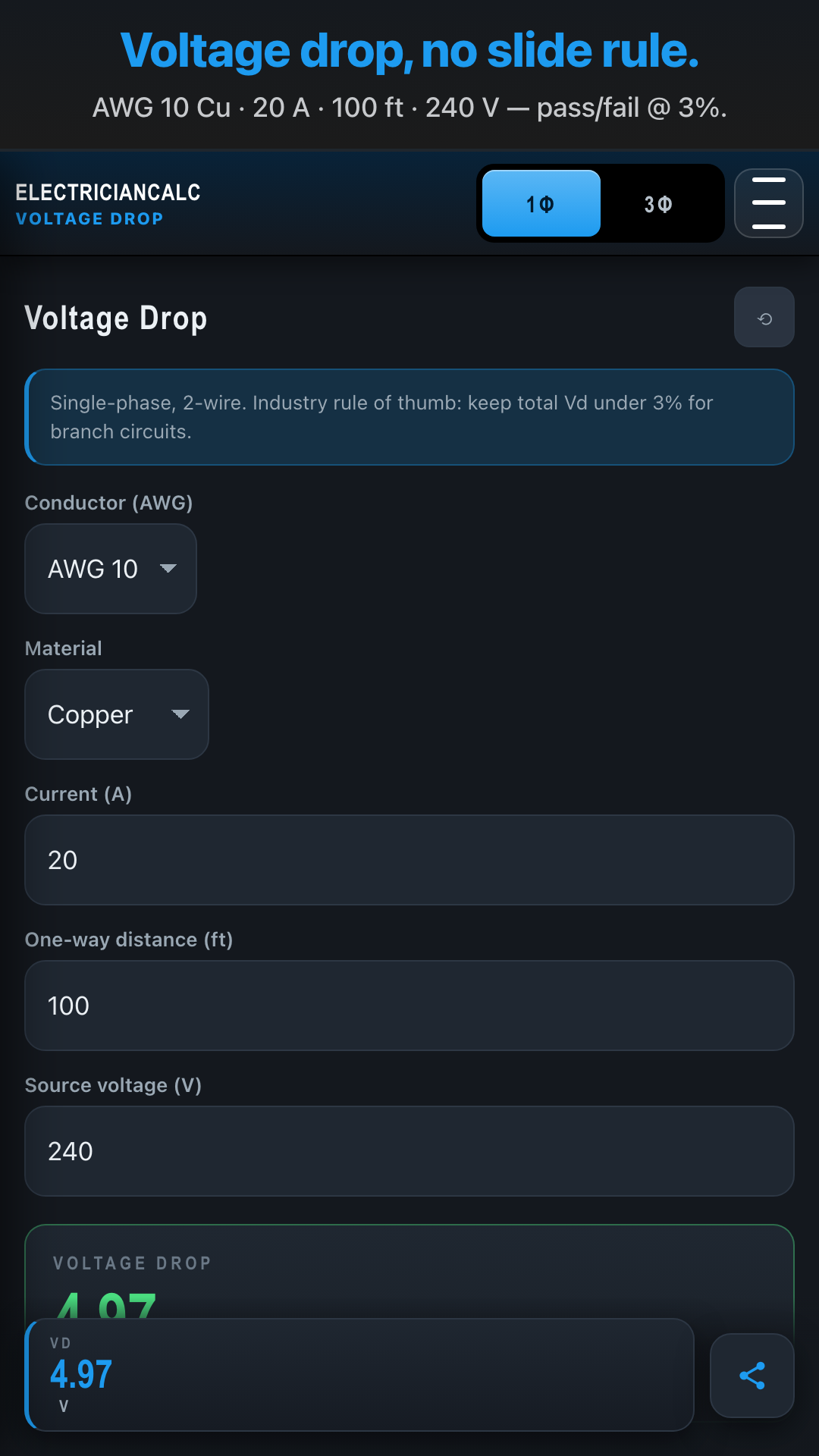The width and height of the screenshot is (819, 1456).
Task: Switch to three-phase 3Φ mode
Action: (x=658, y=203)
